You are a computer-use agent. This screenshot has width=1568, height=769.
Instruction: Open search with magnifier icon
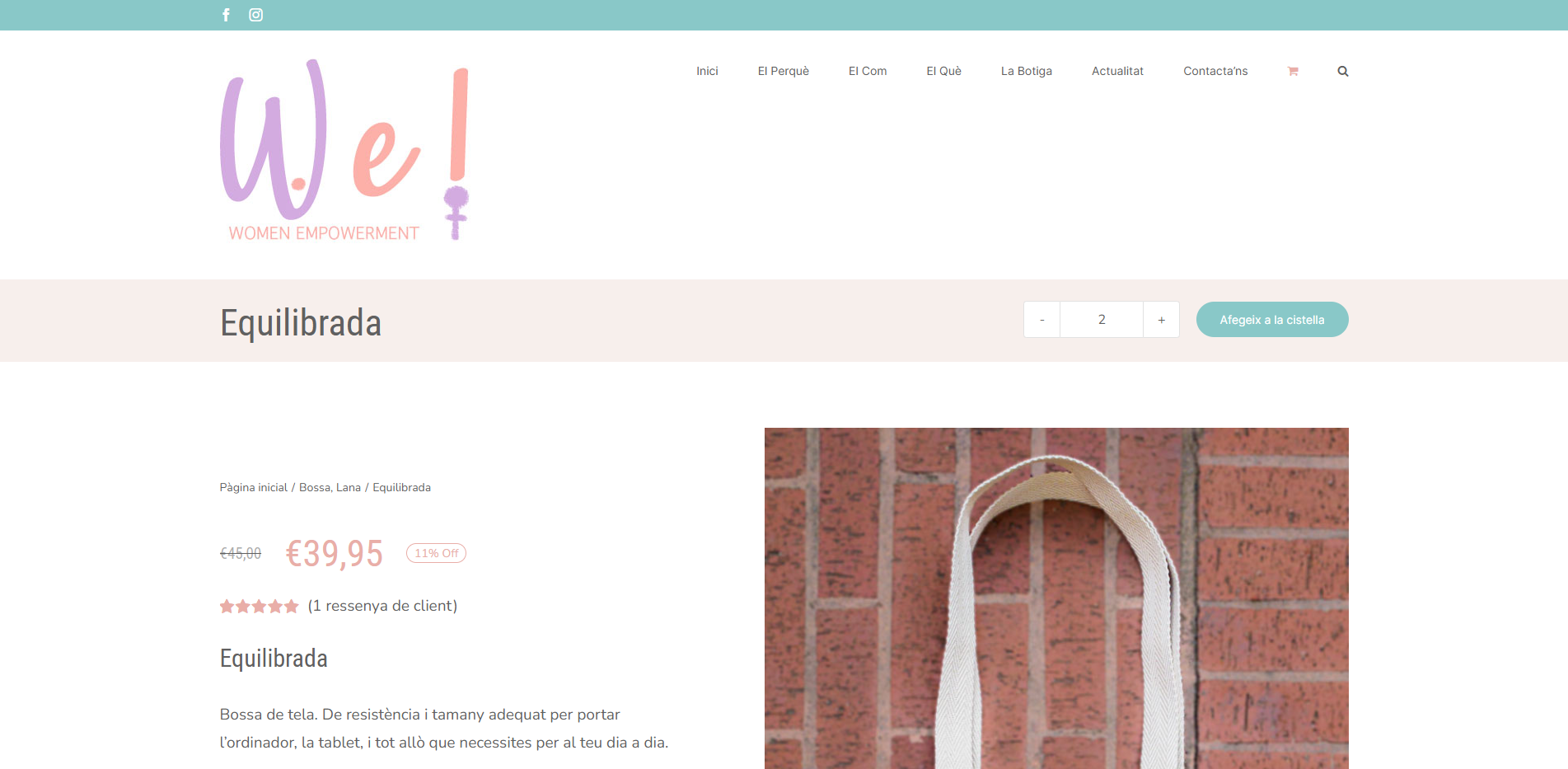pos(1343,72)
